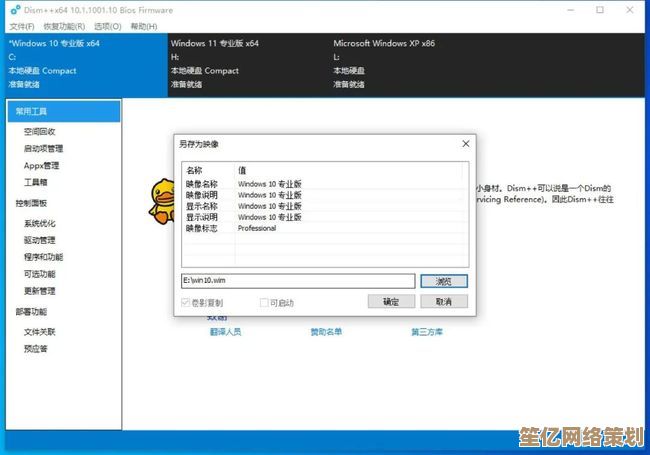
Task: Click the 浏览 browse button
Action: (444, 281)
